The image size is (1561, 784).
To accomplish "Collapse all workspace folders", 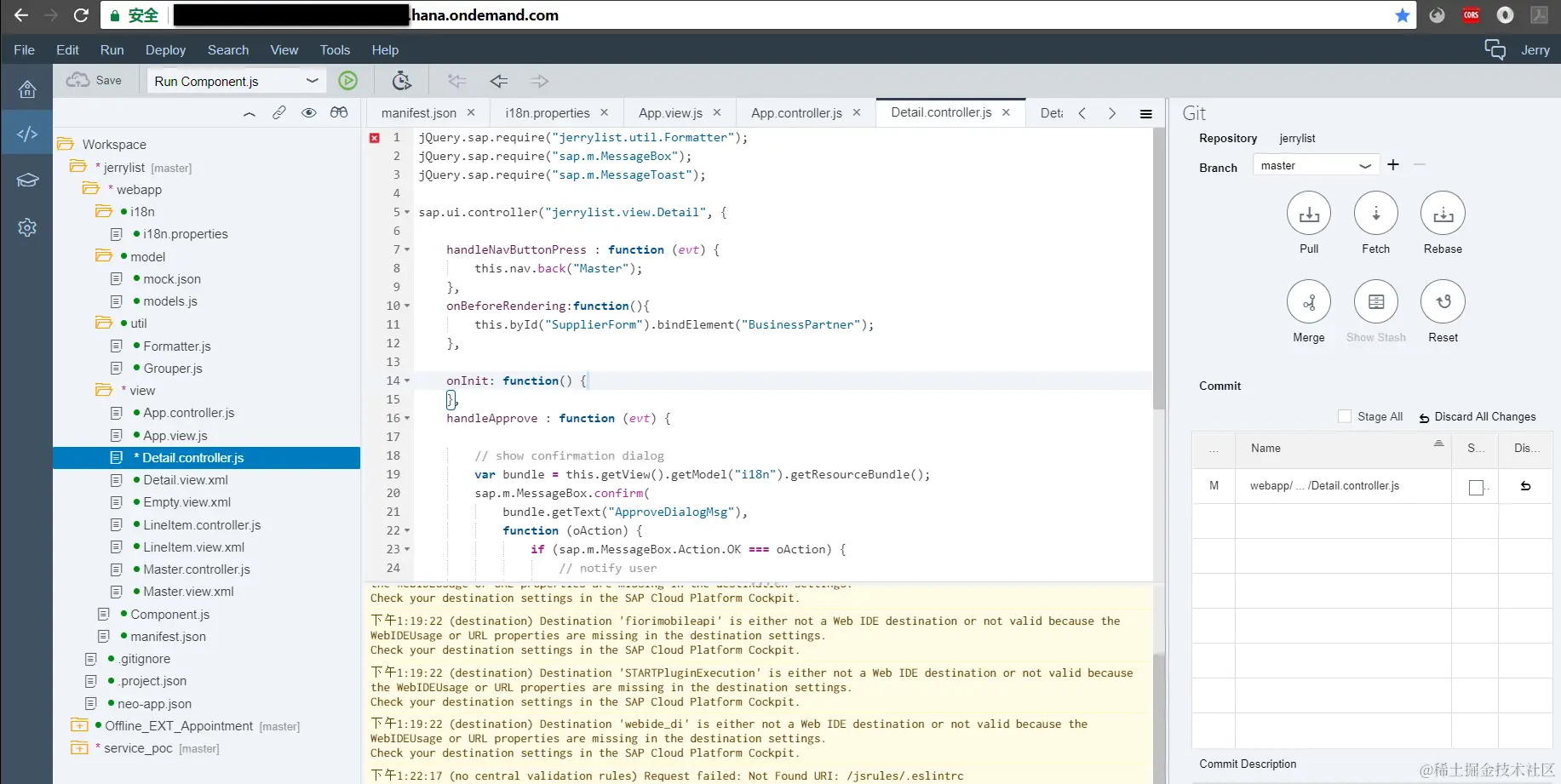I will click(249, 113).
